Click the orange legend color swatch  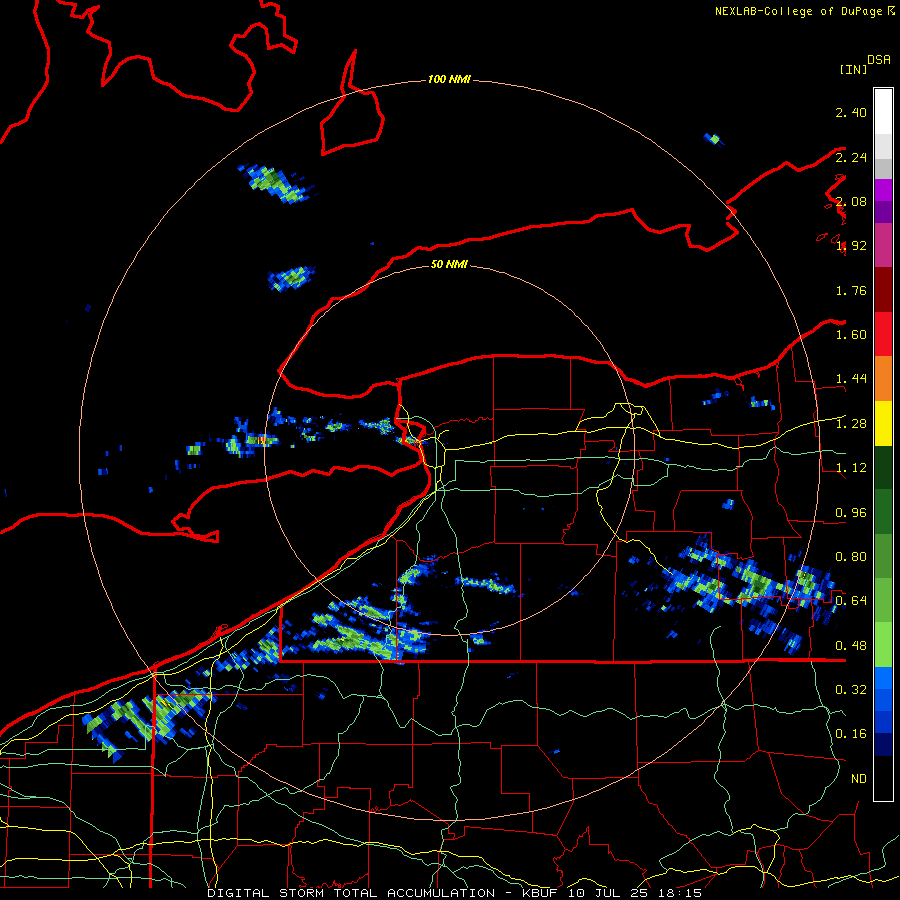(x=883, y=379)
